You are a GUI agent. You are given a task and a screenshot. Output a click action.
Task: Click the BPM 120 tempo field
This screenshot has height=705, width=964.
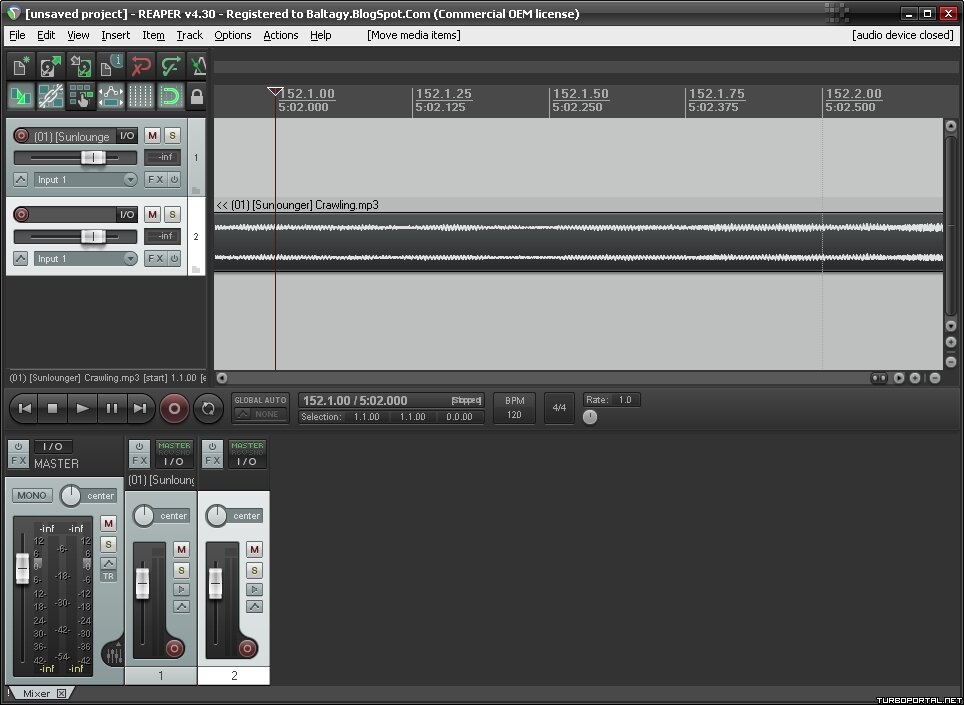(x=515, y=408)
